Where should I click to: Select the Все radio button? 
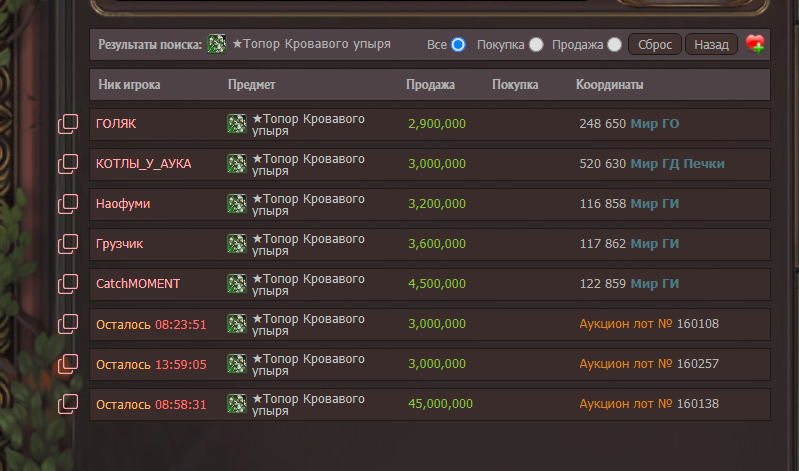pos(459,44)
